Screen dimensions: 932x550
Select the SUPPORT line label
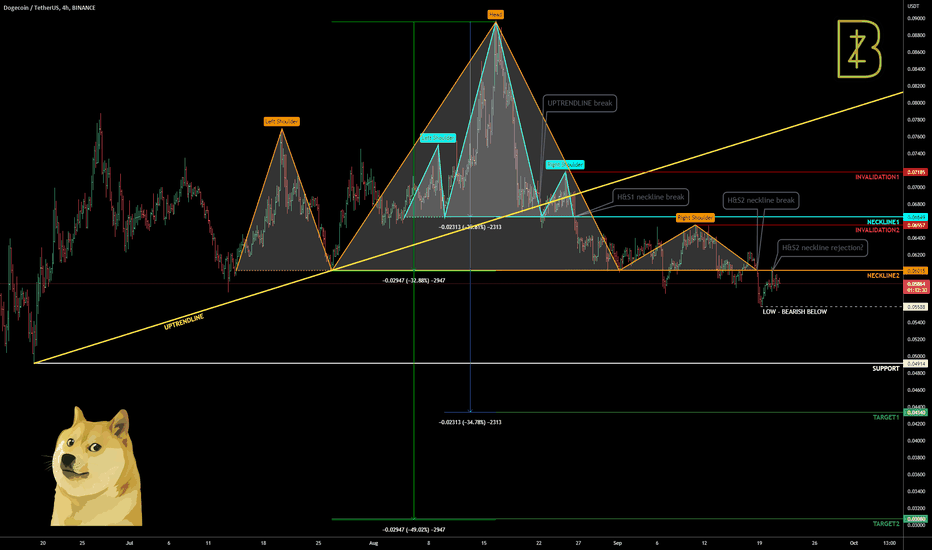click(886, 369)
